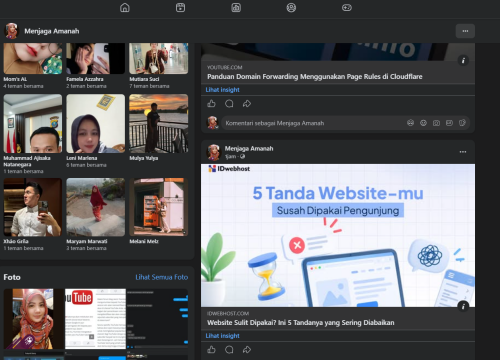Click '4 teman bersama' under Mom's AL
Screen dimensions: 500x360
[23, 86]
